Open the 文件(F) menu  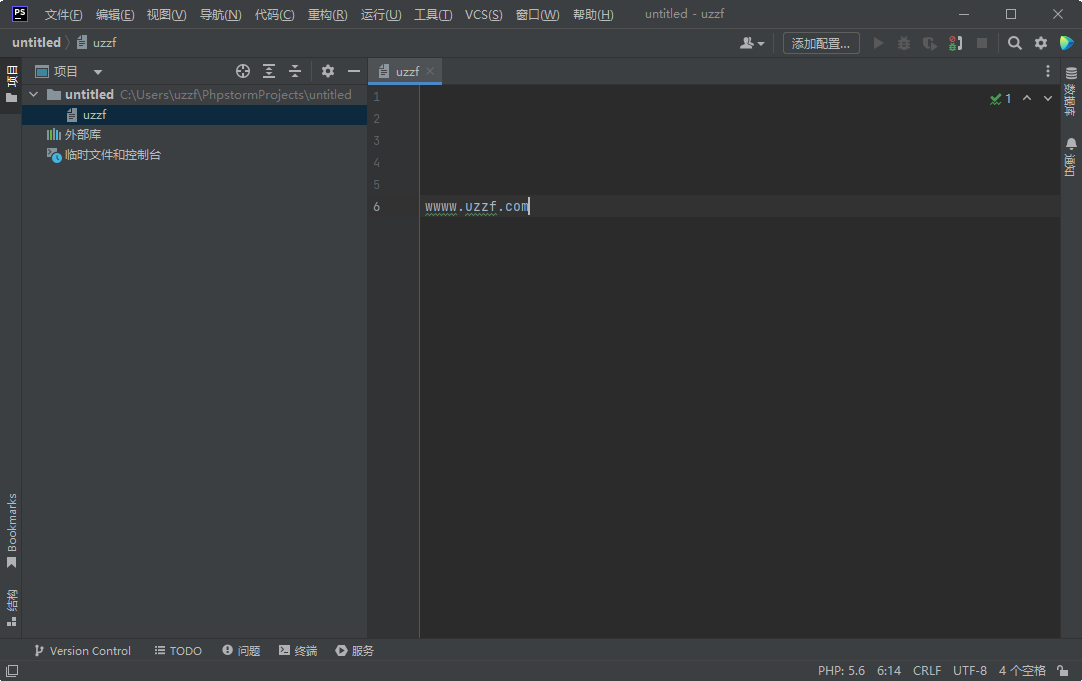63,14
